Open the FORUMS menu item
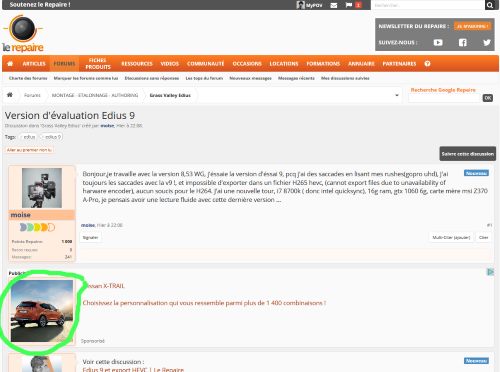The image size is (500, 372). [64, 63]
